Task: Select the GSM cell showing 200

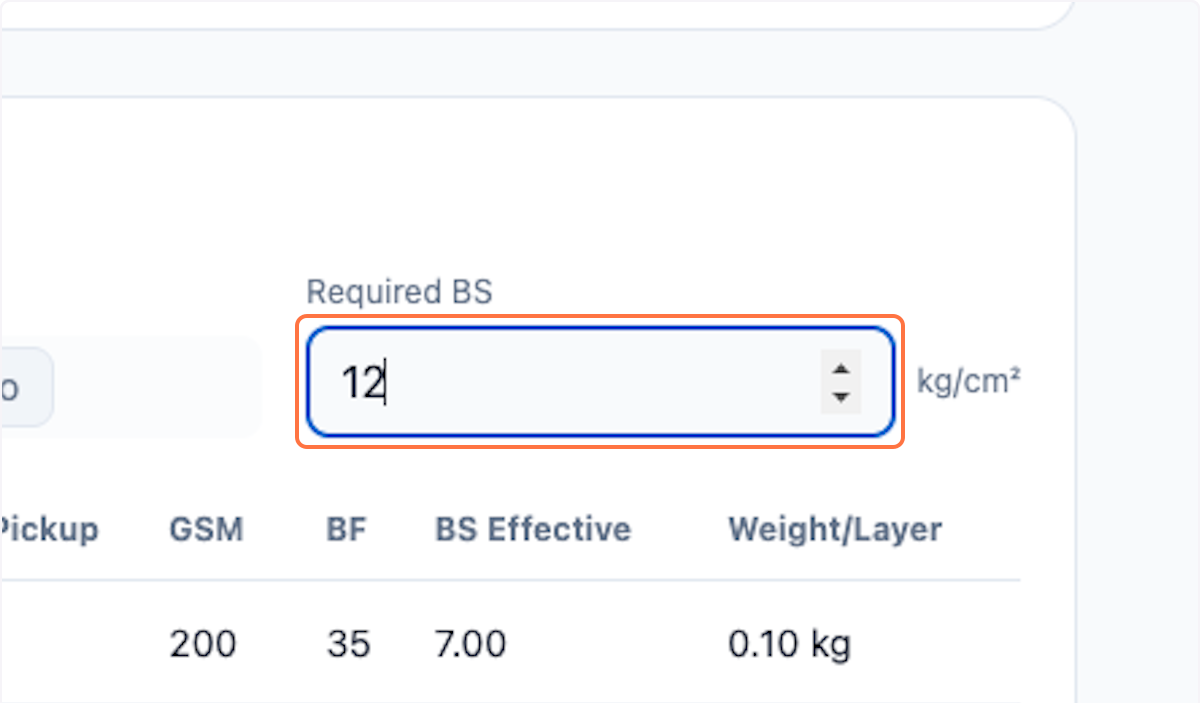Action: (x=203, y=644)
